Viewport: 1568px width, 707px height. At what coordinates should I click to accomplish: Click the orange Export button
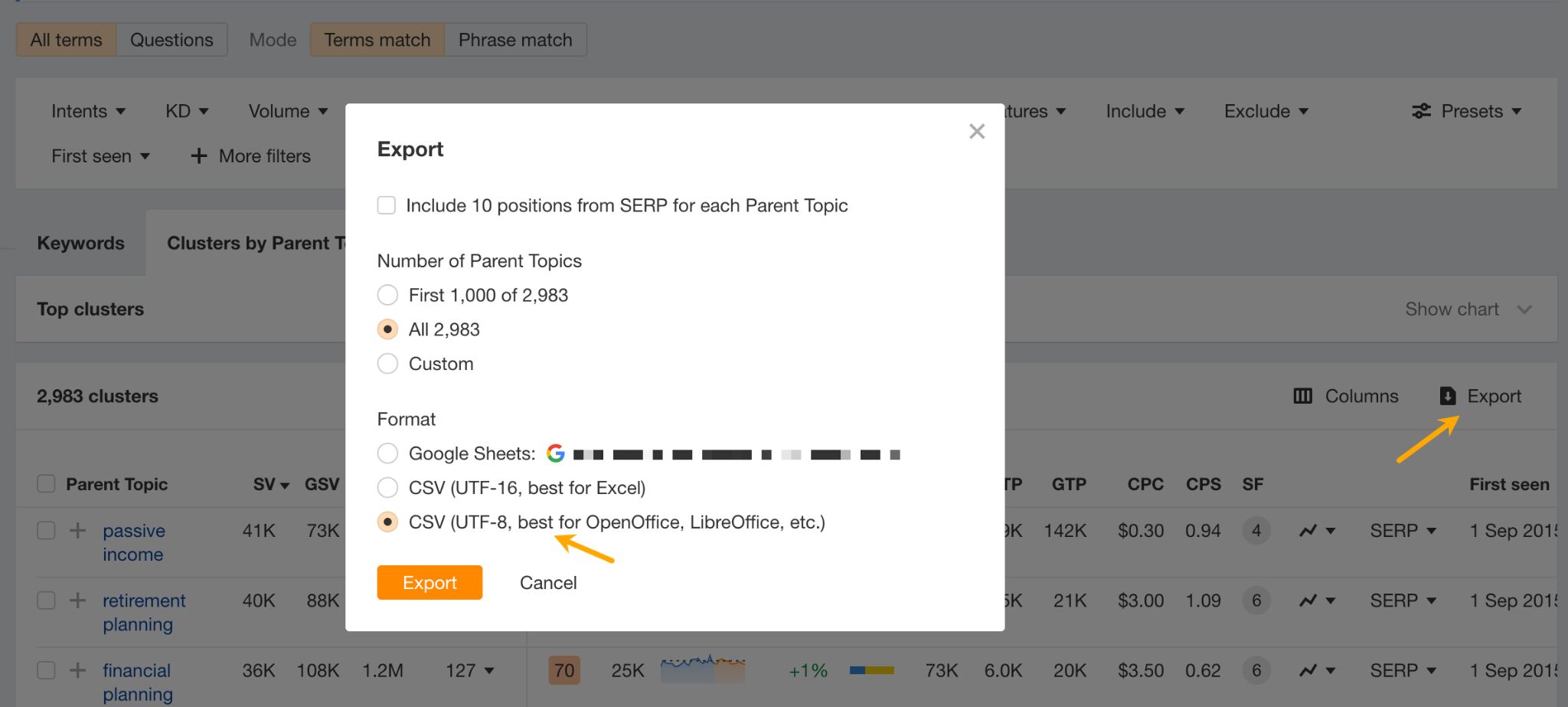[x=429, y=582]
